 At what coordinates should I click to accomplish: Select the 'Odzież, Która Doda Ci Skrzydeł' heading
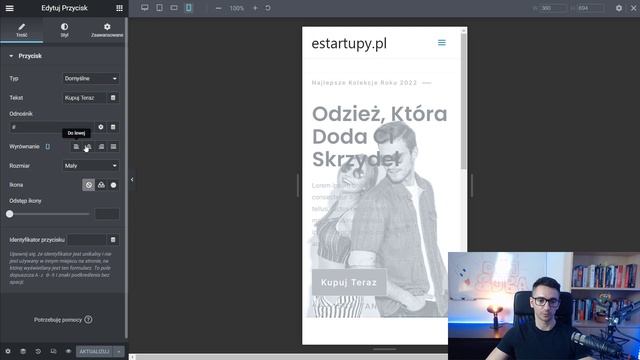tap(380, 136)
